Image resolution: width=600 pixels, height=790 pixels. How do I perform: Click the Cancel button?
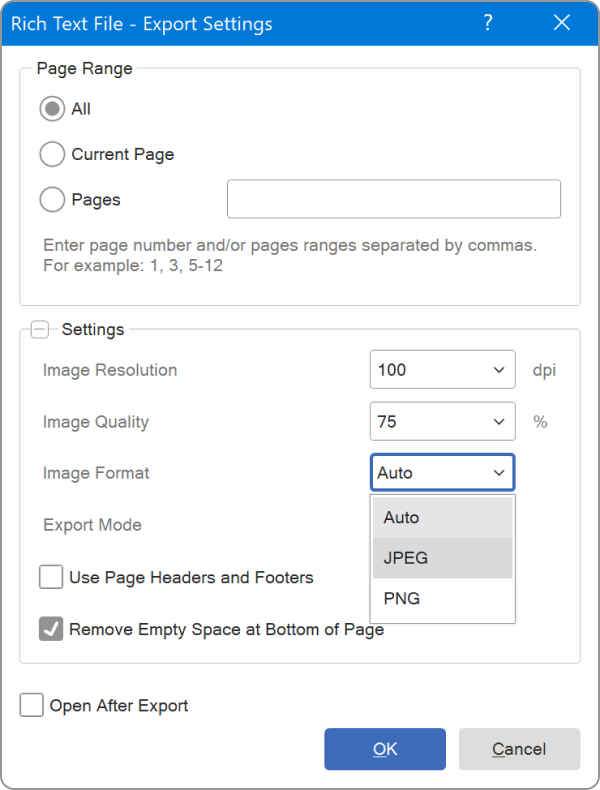(519, 749)
